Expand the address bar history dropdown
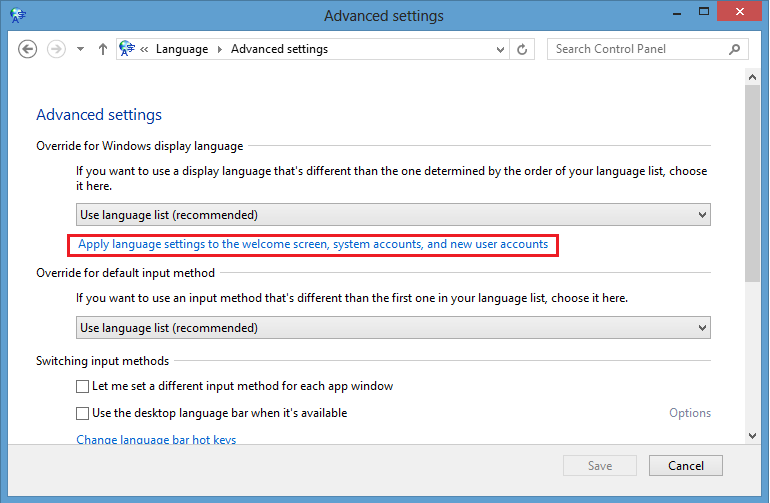 (500, 50)
